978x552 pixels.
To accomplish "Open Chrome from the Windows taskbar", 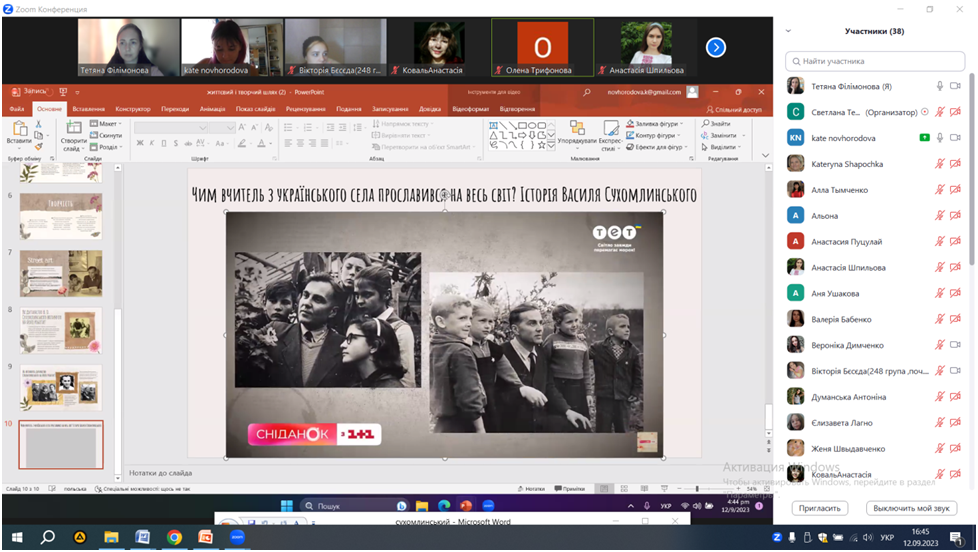I will [x=174, y=537].
